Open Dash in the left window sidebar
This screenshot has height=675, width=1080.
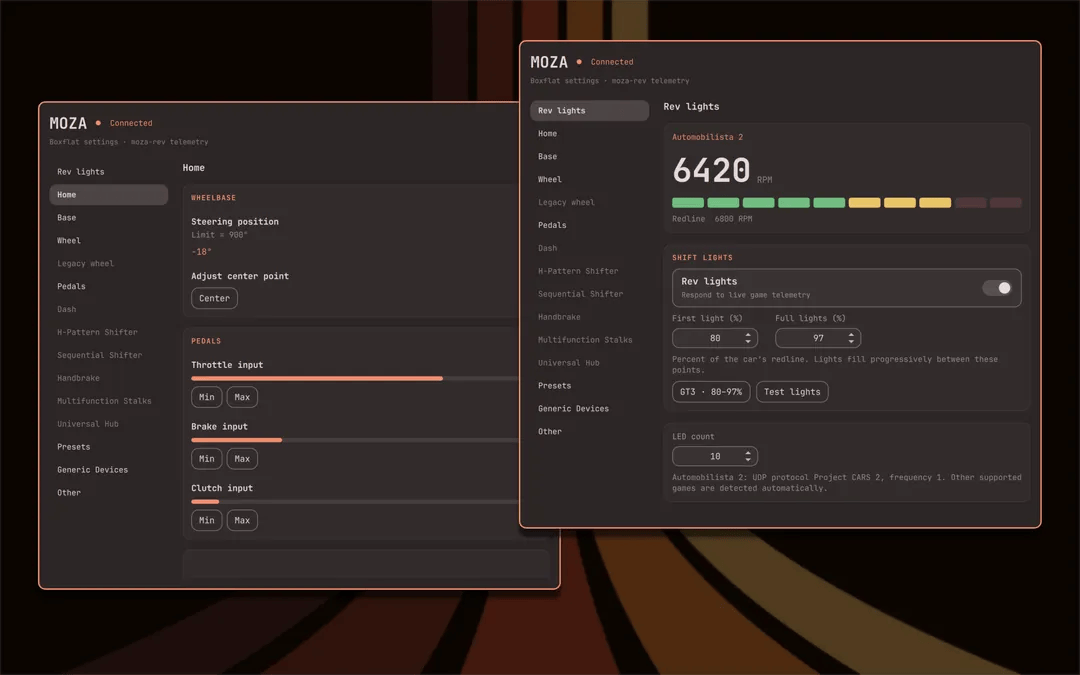(x=109, y=309)
